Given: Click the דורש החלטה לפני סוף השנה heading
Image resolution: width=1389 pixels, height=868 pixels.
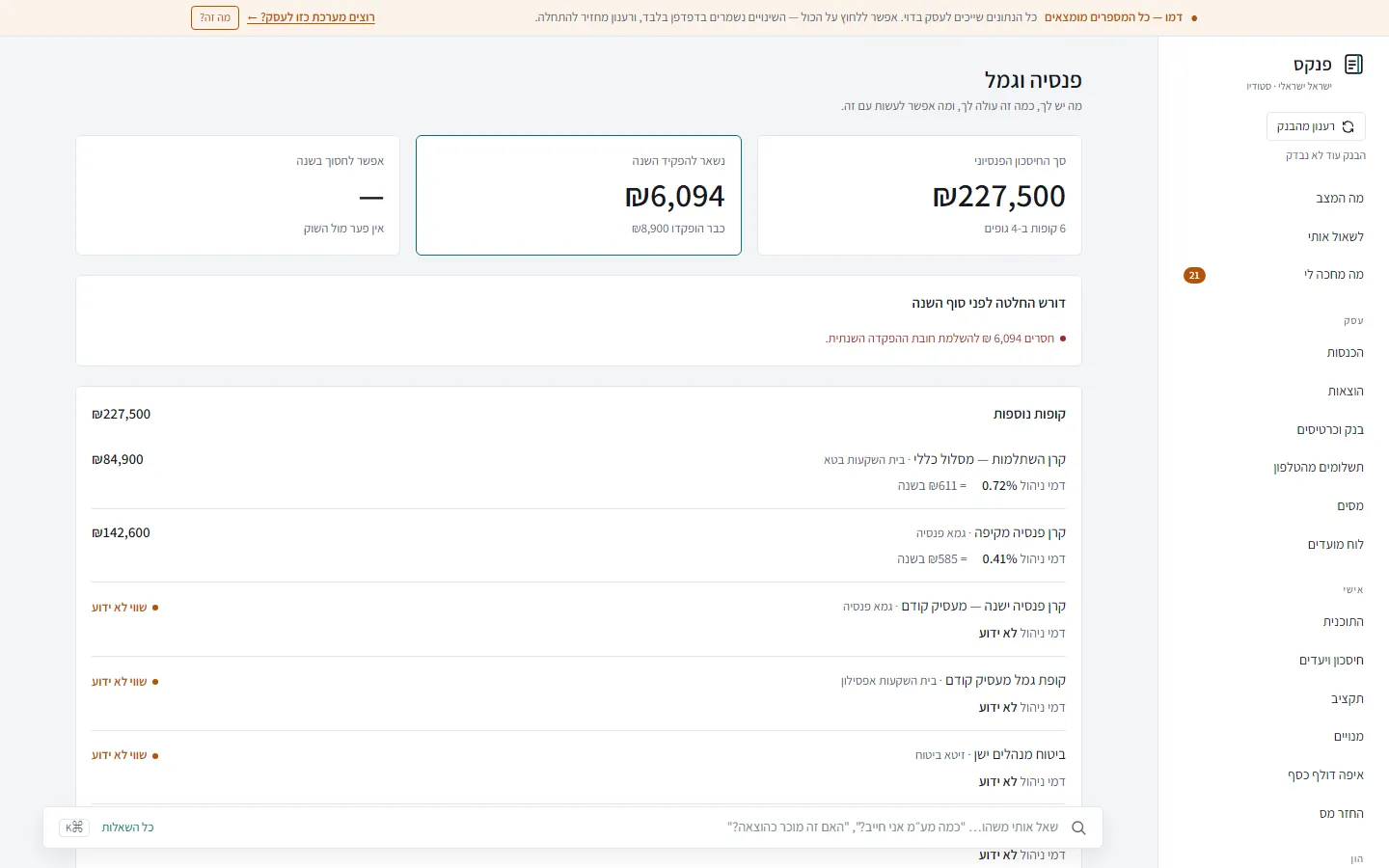Looking at the screenshot, I should tap(989, 304).
